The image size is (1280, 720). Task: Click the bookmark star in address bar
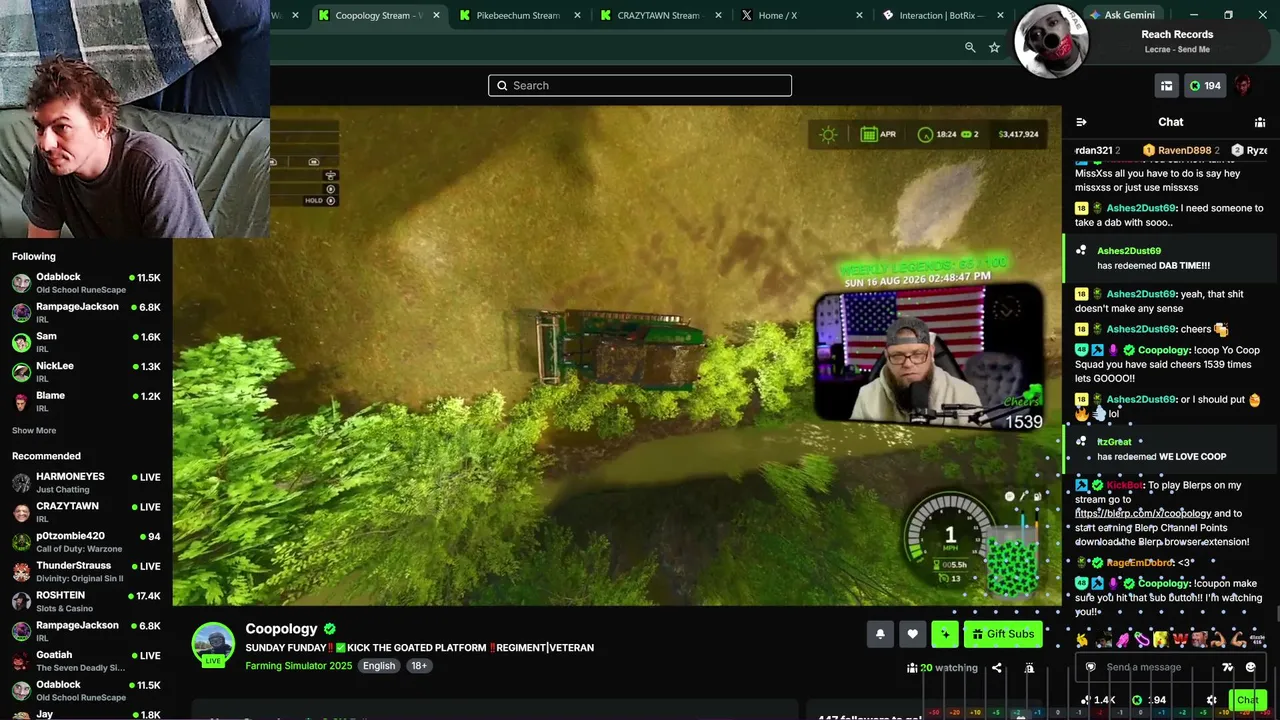pyautogui.click(x=994, y=47)
